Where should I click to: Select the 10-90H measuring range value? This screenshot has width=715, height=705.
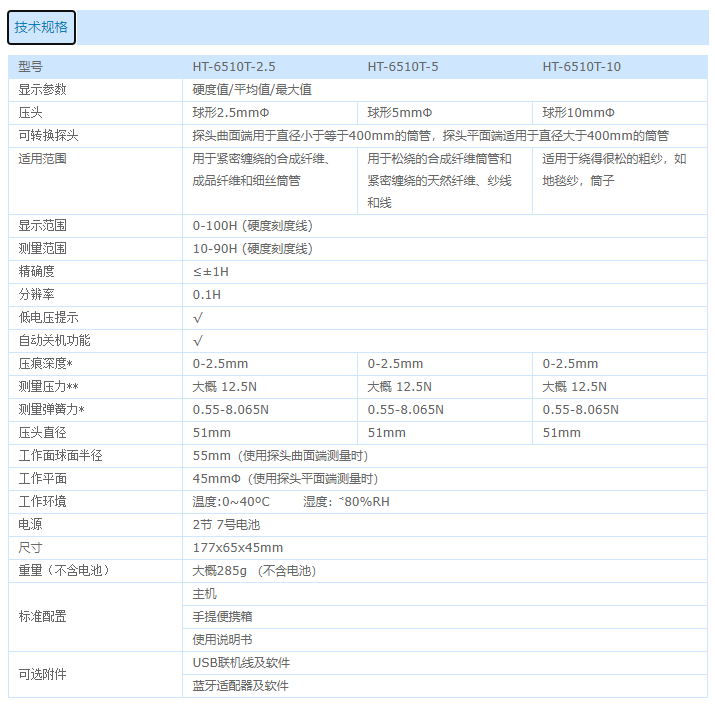click(x=252, y=248)
